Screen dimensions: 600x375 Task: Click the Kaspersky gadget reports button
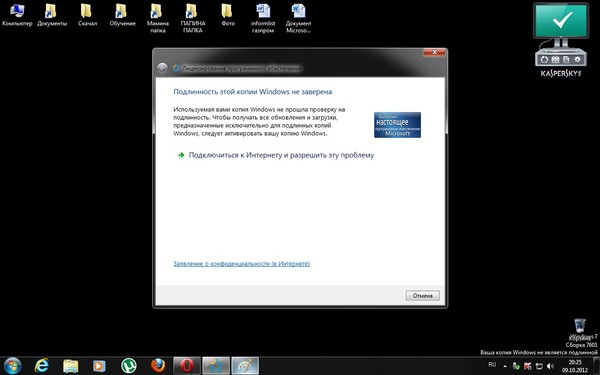[566, 59]
